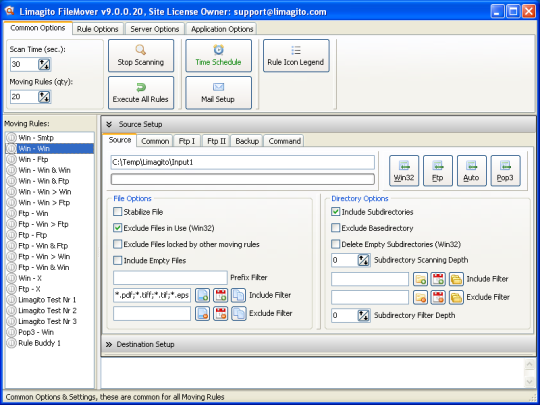
Task: Click add icon beside File Exclude Filter
Action: (x=202, y=313)
